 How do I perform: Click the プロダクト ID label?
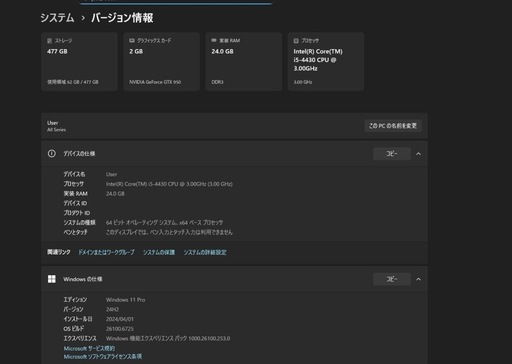click(77, 213)
